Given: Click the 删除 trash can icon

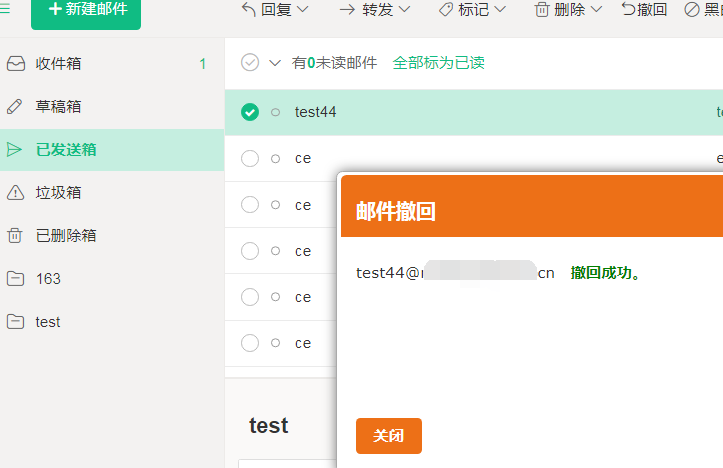Looking at the screenshot, I should coord(542,9).
